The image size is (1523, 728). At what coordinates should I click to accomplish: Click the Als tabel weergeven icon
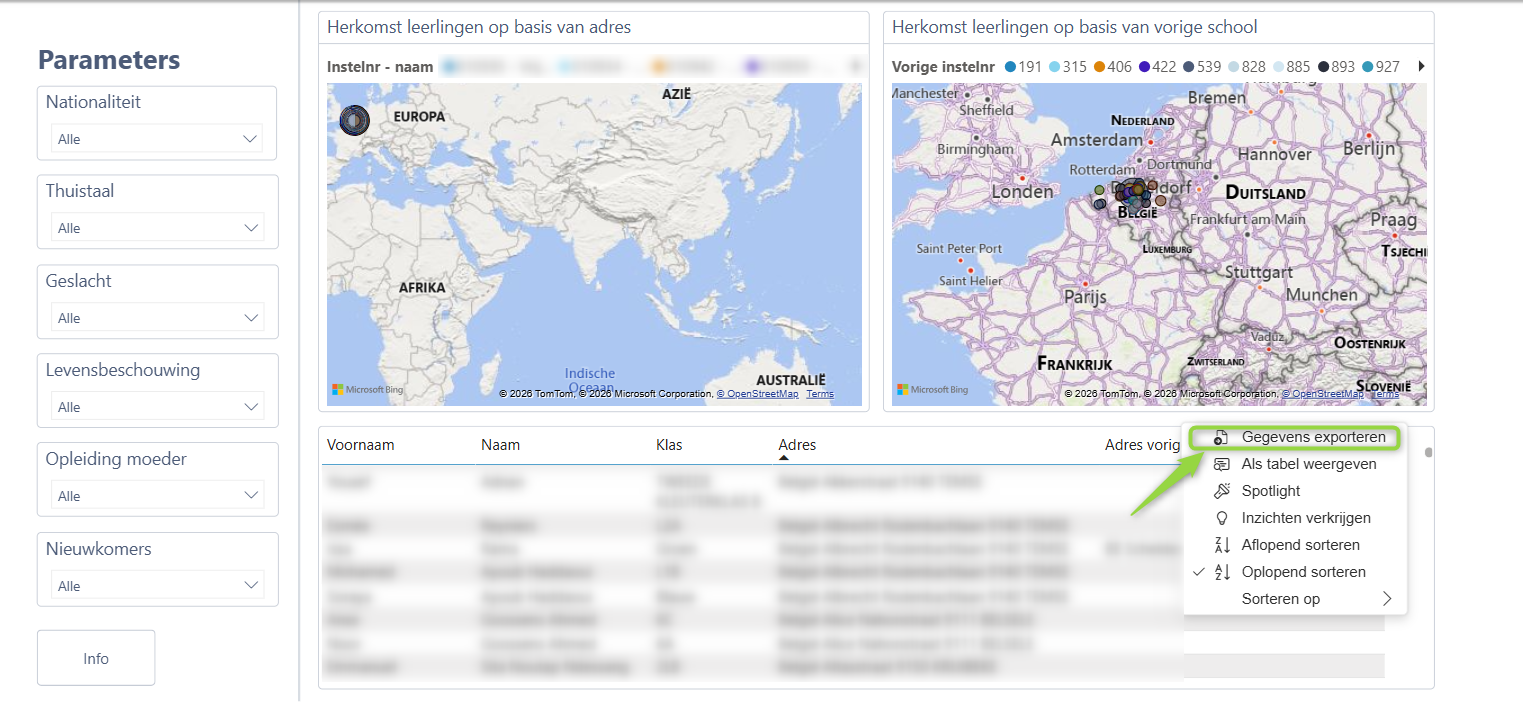1221,464
